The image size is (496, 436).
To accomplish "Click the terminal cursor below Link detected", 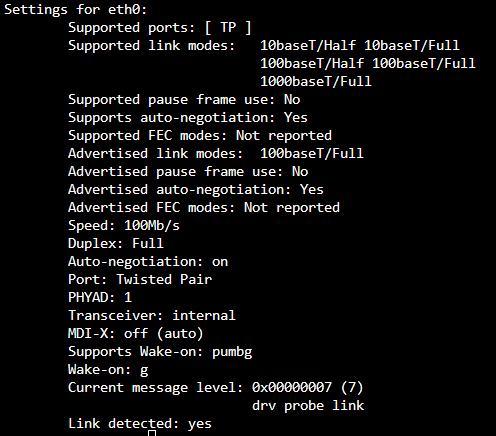I will [x=152, y=433].
